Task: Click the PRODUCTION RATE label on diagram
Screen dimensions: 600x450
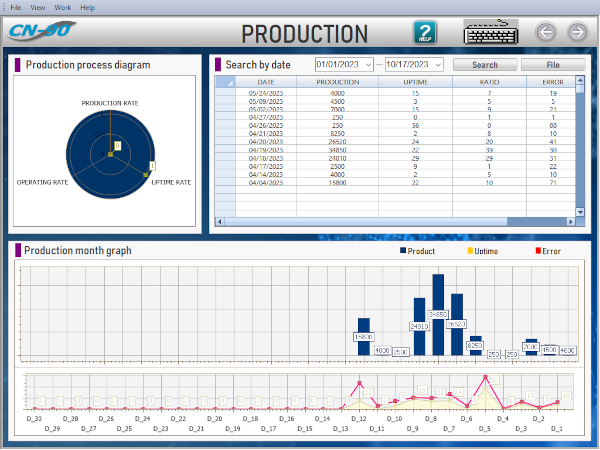Action: (110, 103)
